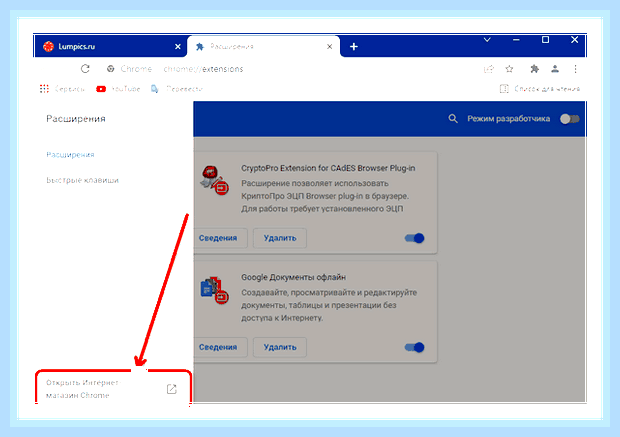Click CryptoPro Extension for CAdES Browser Plug-in title
620x437 pixels.
328,168
